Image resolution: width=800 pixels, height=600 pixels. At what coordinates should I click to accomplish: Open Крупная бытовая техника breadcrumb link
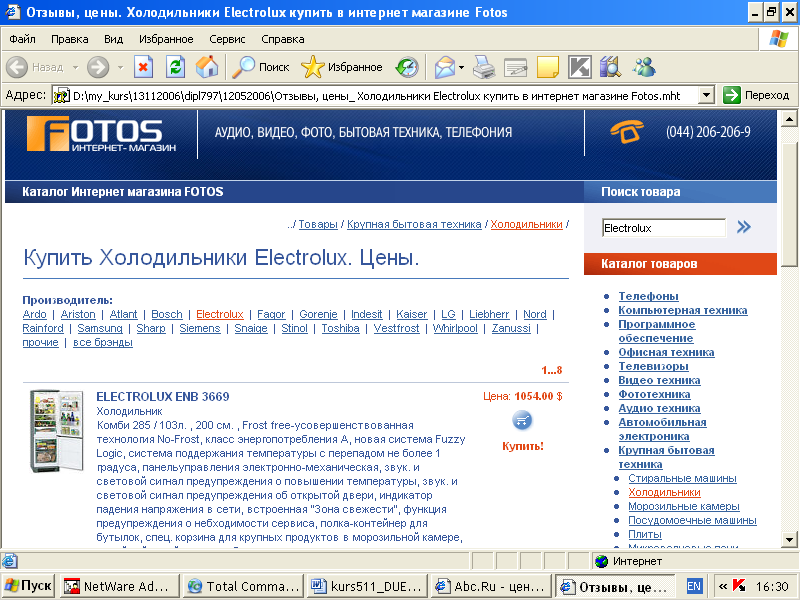point(414,224)
